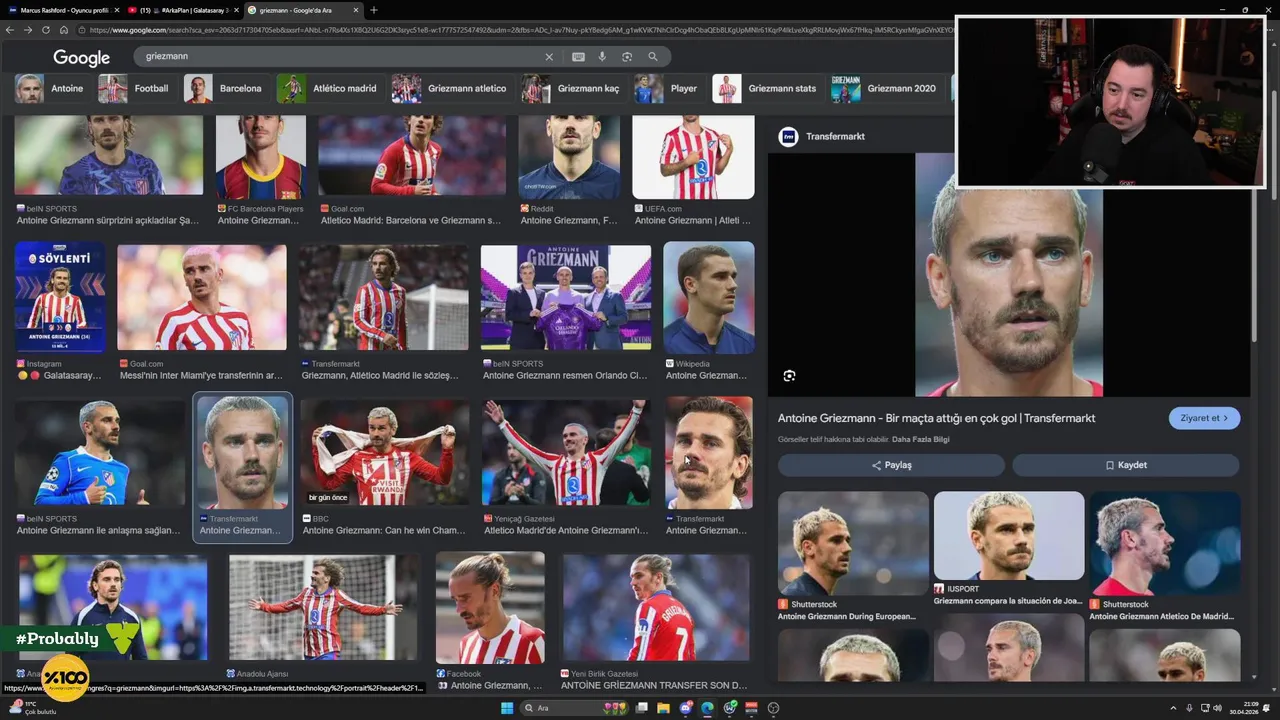
Task: Open the Daha Fazla Bilgi link
Action: point(920,439)
